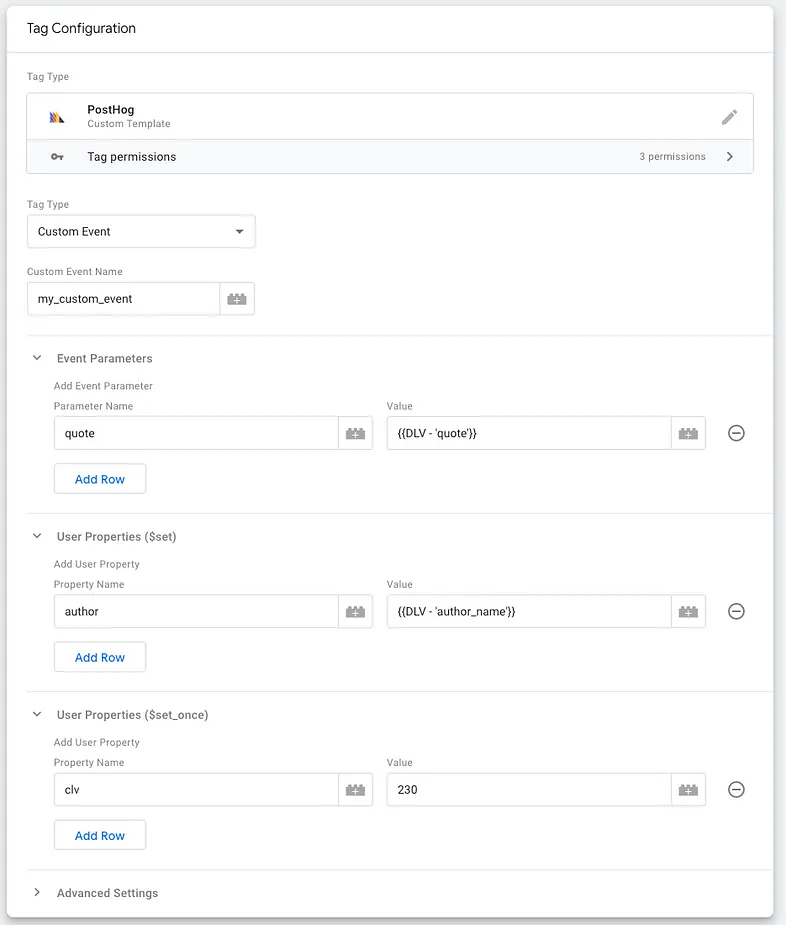
Task: Open the variable picker for the clv Value field
Action: click(x=688, y=789)
